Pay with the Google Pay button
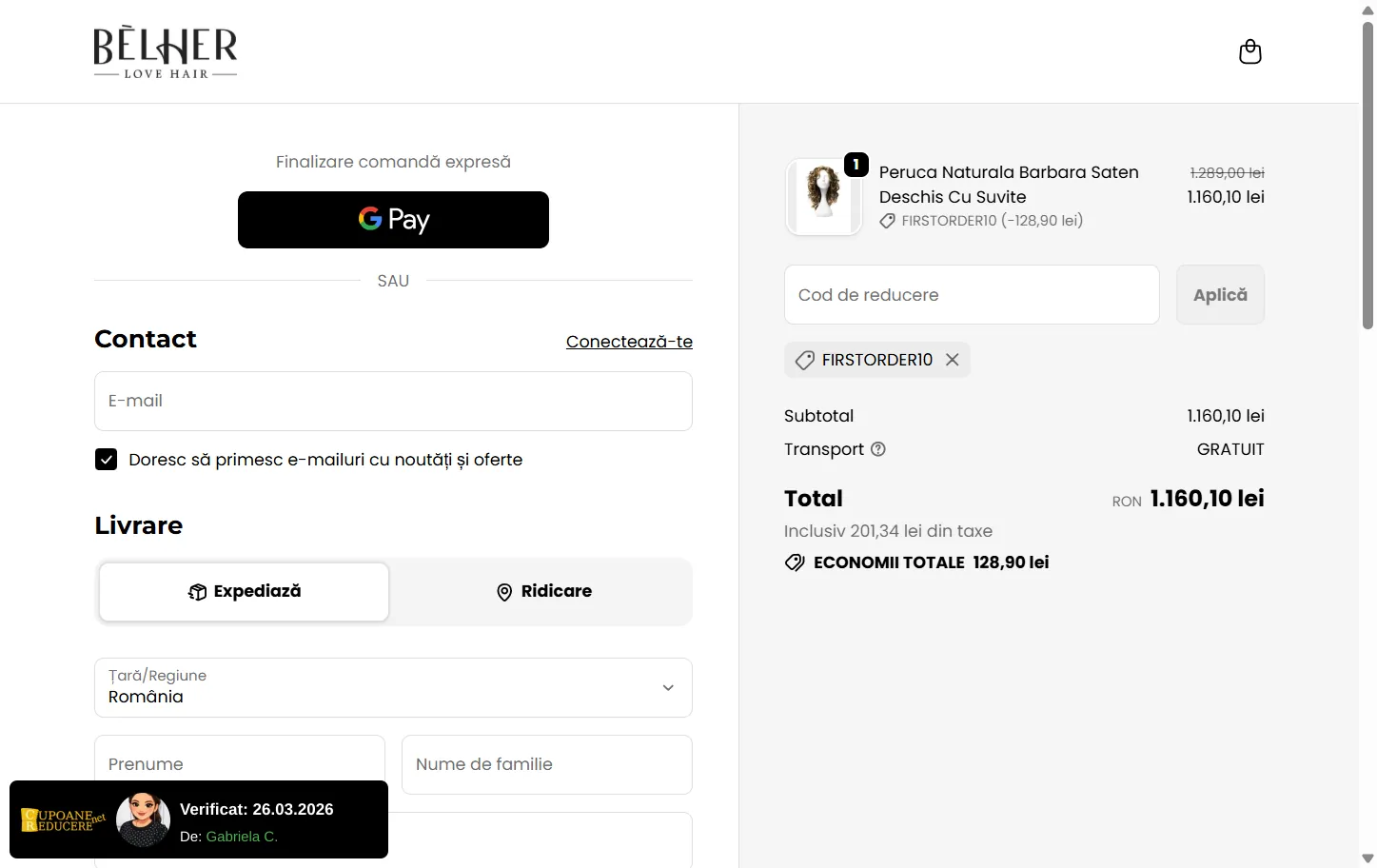The width and height of the screenshot is (1377, 868). (393, 220)
